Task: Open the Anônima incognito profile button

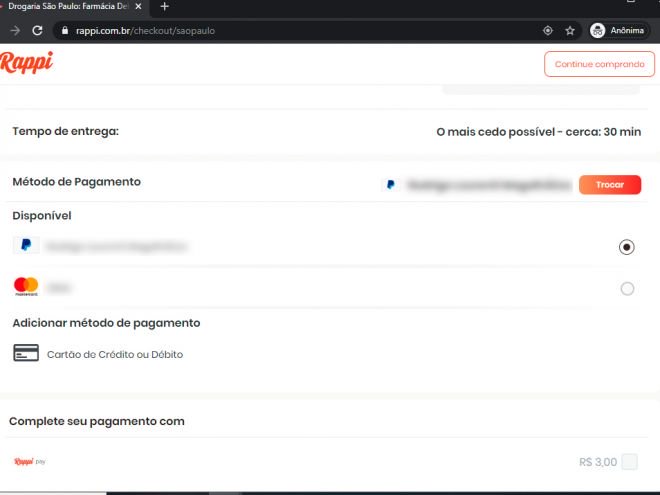Action: (617, 31)
